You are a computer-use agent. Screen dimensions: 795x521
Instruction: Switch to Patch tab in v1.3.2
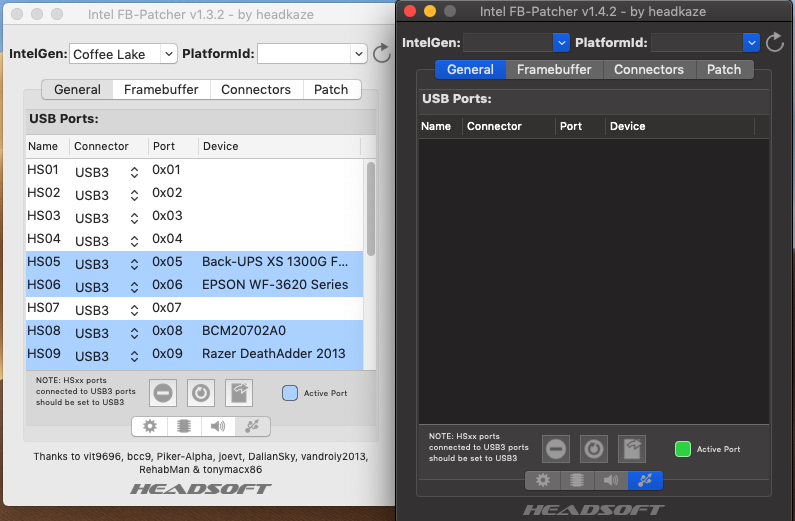point(331,90)
